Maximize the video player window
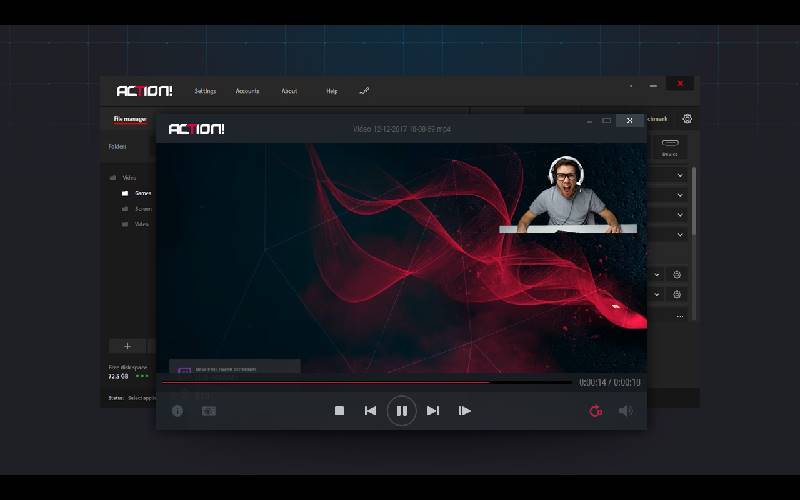Viewport: 800px width, 500px height. 606,121
